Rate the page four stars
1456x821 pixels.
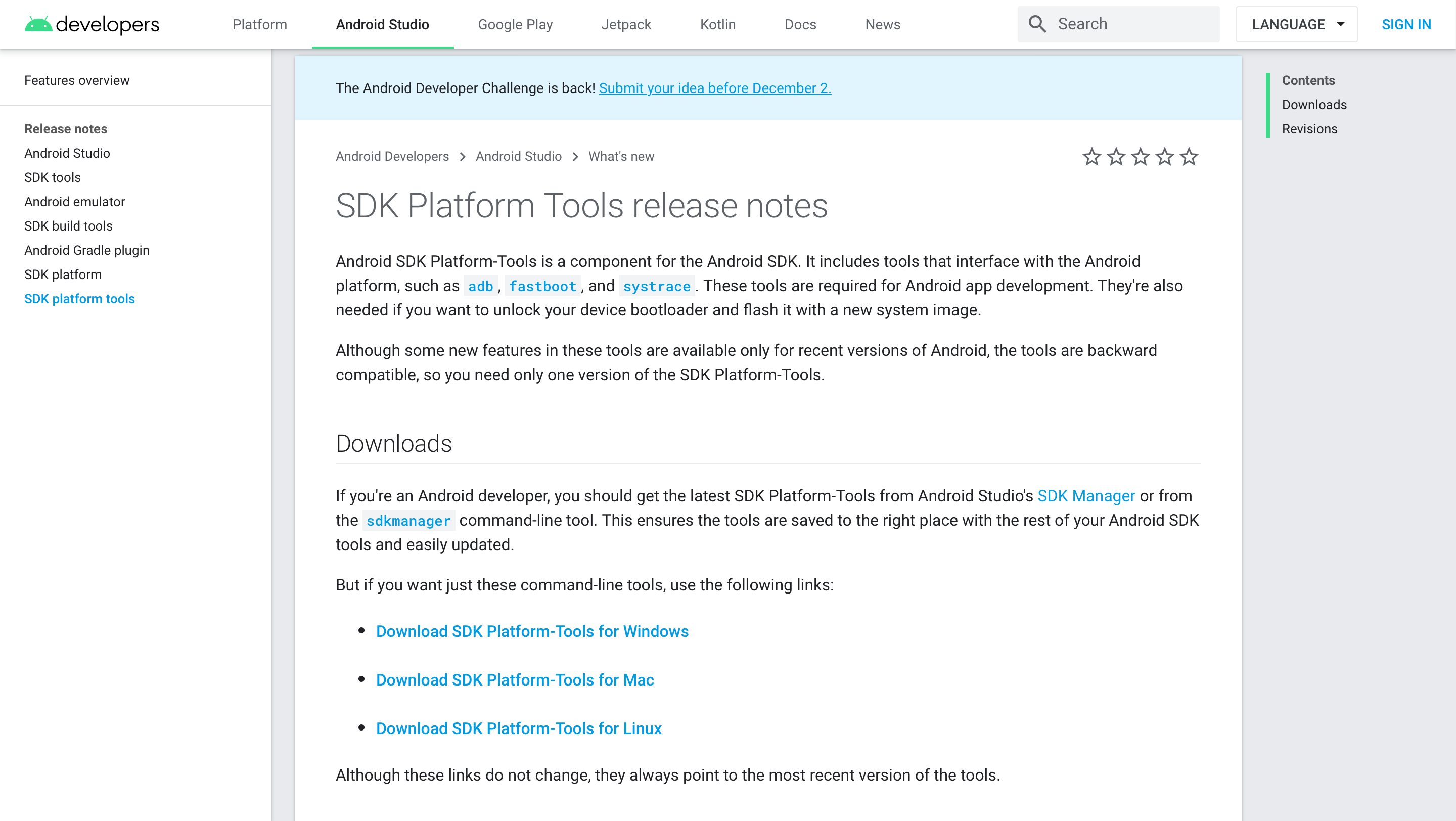1164,157
